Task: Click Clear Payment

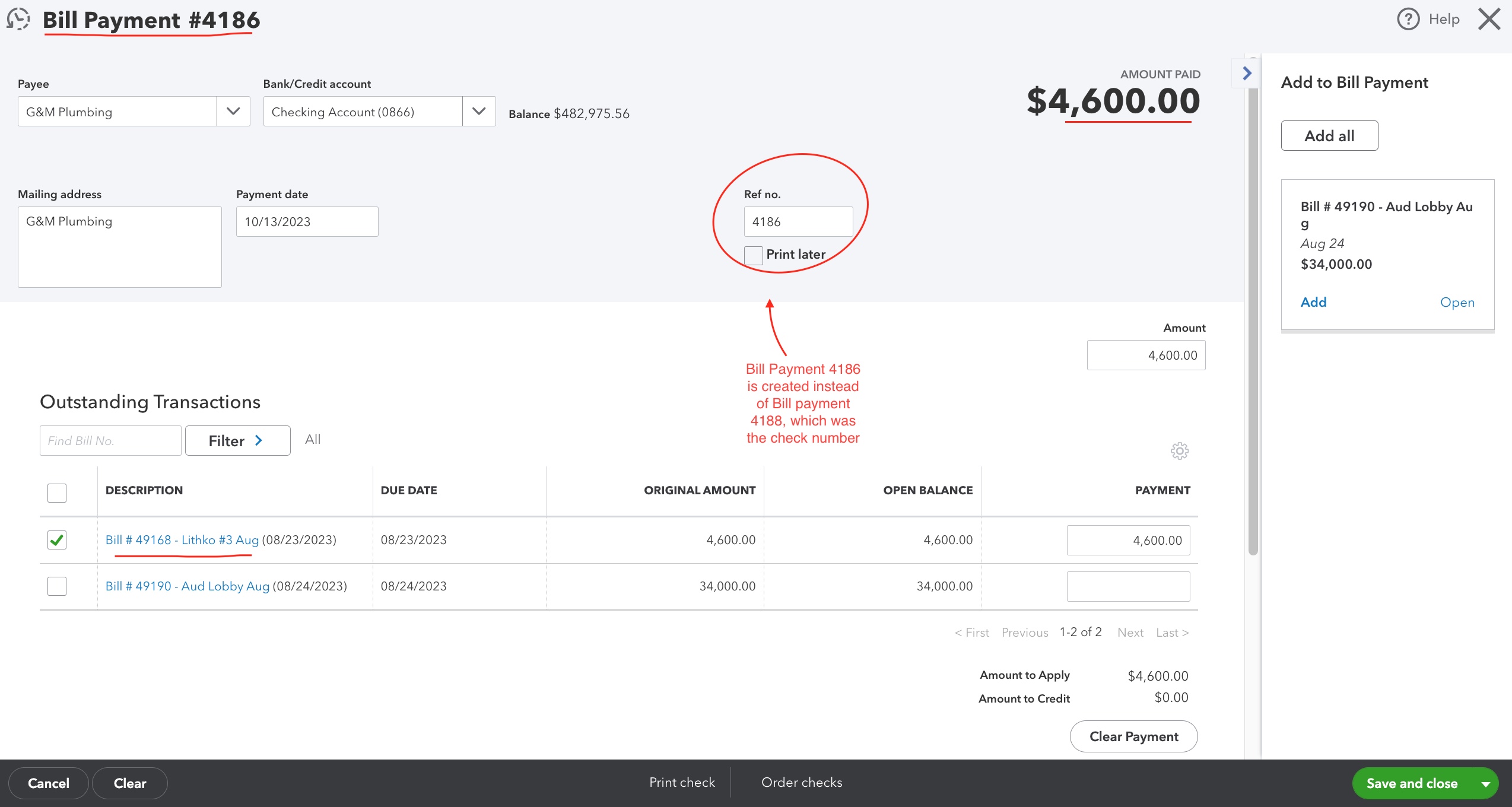Action: [x=1133, y=736]
